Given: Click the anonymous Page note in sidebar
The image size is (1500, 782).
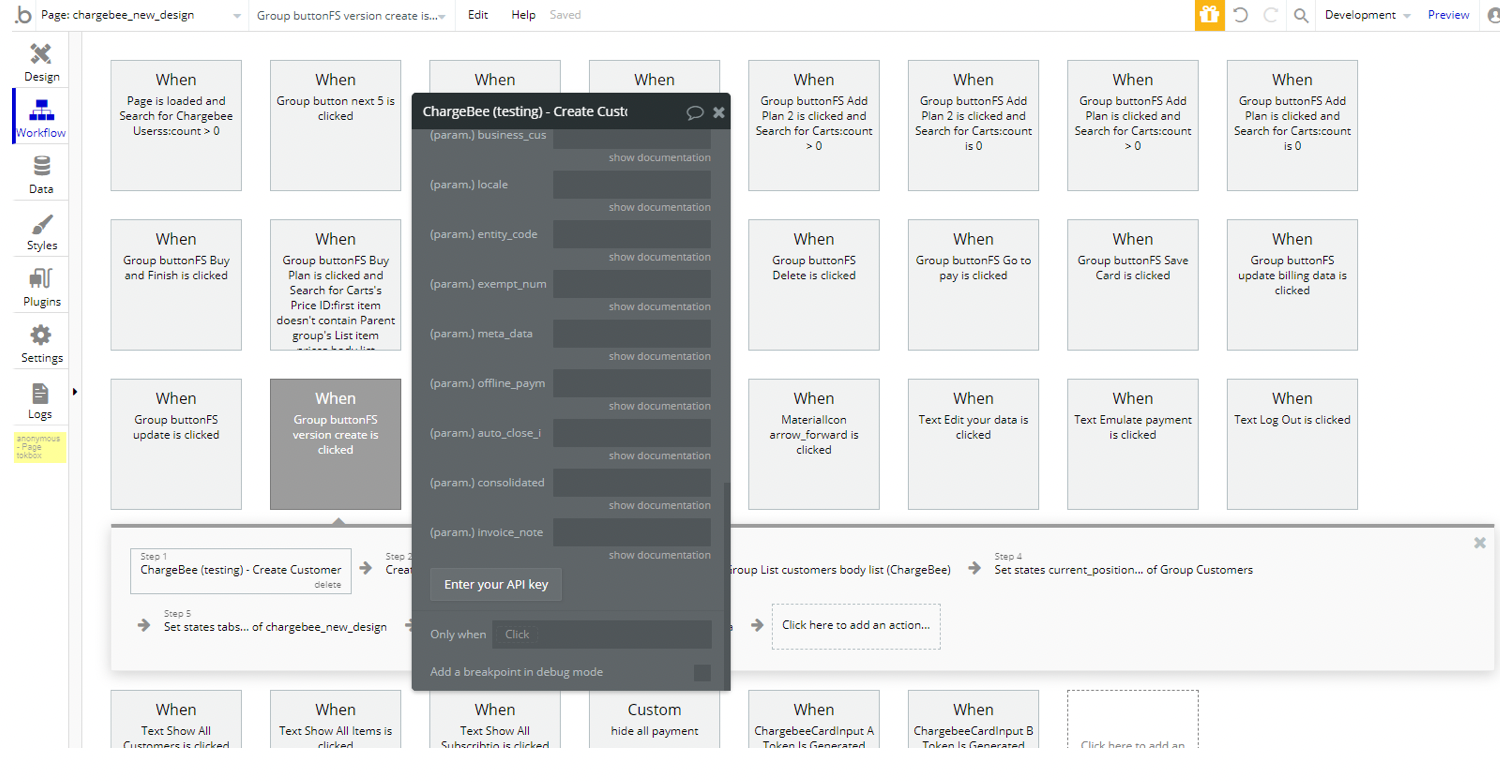Looking at the screenshot, I should 40,447.
